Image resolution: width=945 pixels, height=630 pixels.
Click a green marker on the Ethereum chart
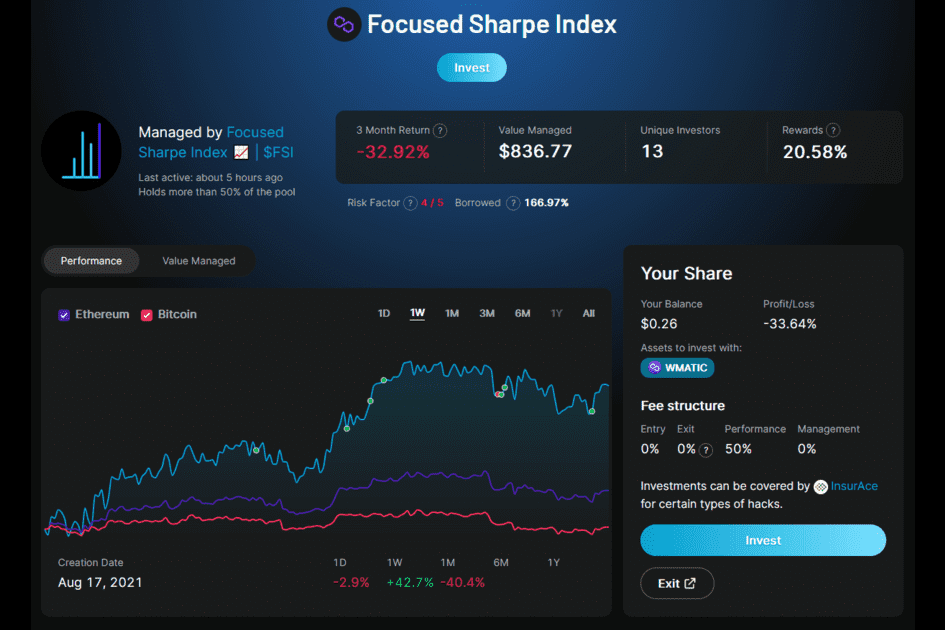(x=383, y=380)
